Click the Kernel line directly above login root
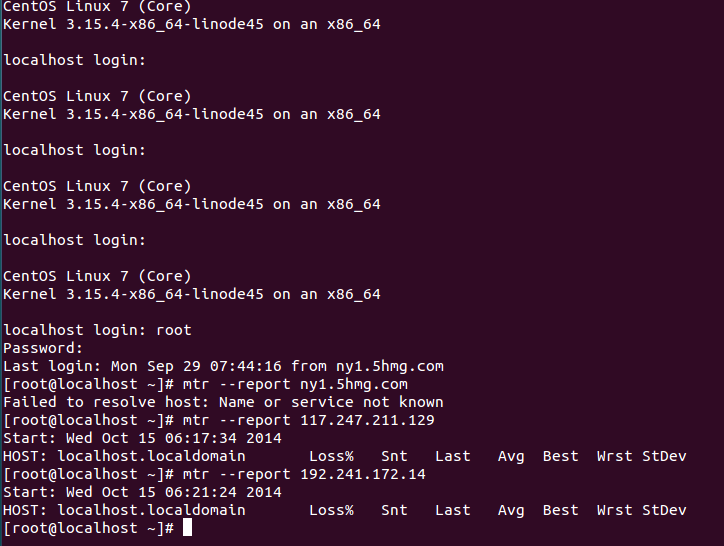Viewport: 724px width, 546px height. [192, 294]
